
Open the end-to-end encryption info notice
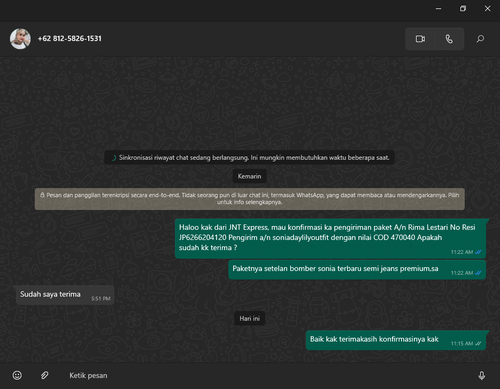[250, 199]
